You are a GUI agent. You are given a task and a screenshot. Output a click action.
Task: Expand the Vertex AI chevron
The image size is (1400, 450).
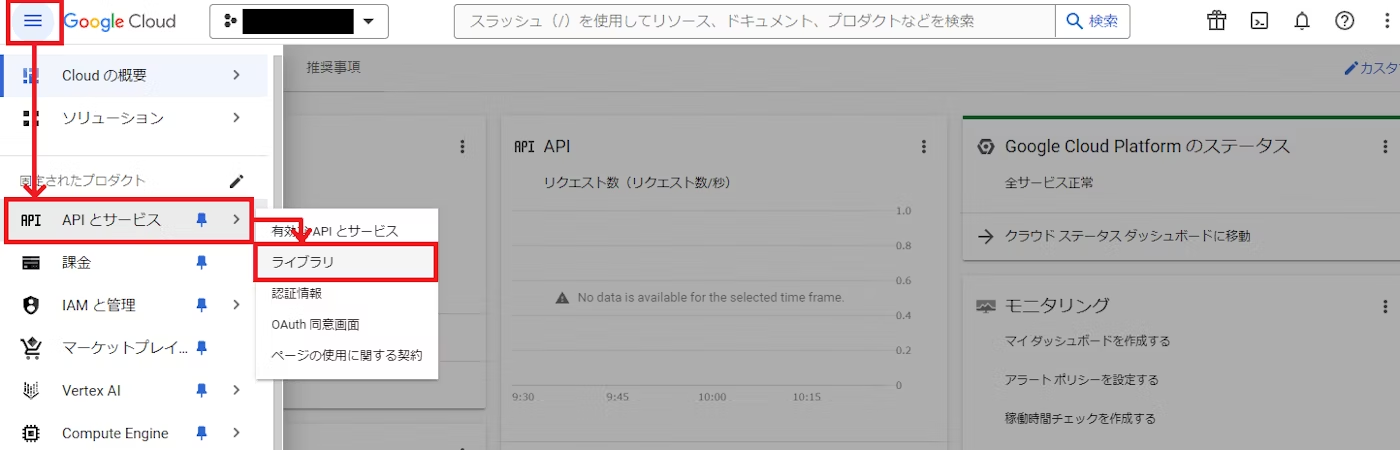click(236, 390)
